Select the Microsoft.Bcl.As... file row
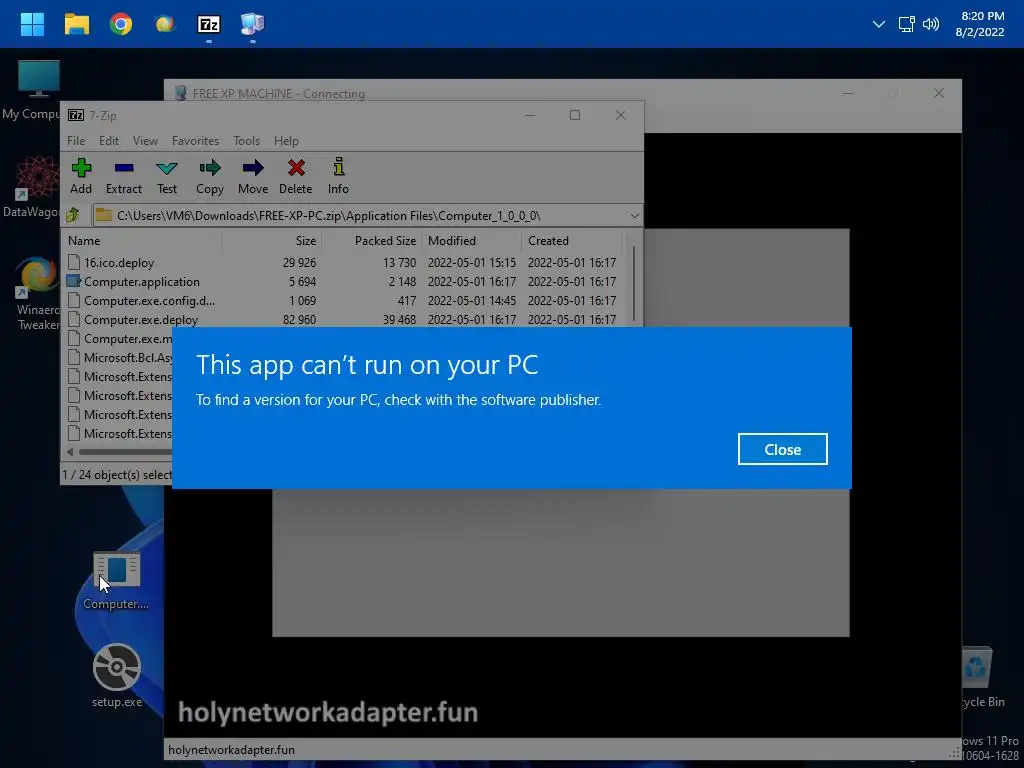This screenshot has height=768, width=1024. 119,357
